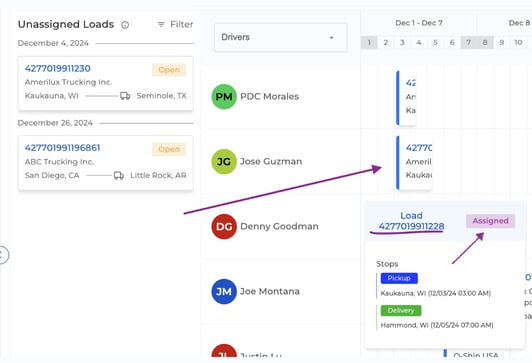Select Jose Guzman JG avatar

pyautogui.click(x=224, y=161)
